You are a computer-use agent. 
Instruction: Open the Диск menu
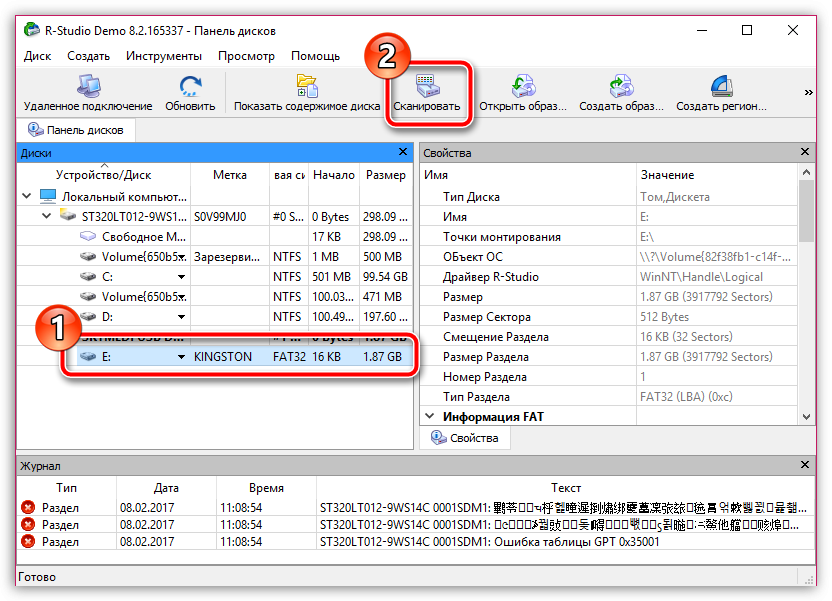click(x=37, y=56)
